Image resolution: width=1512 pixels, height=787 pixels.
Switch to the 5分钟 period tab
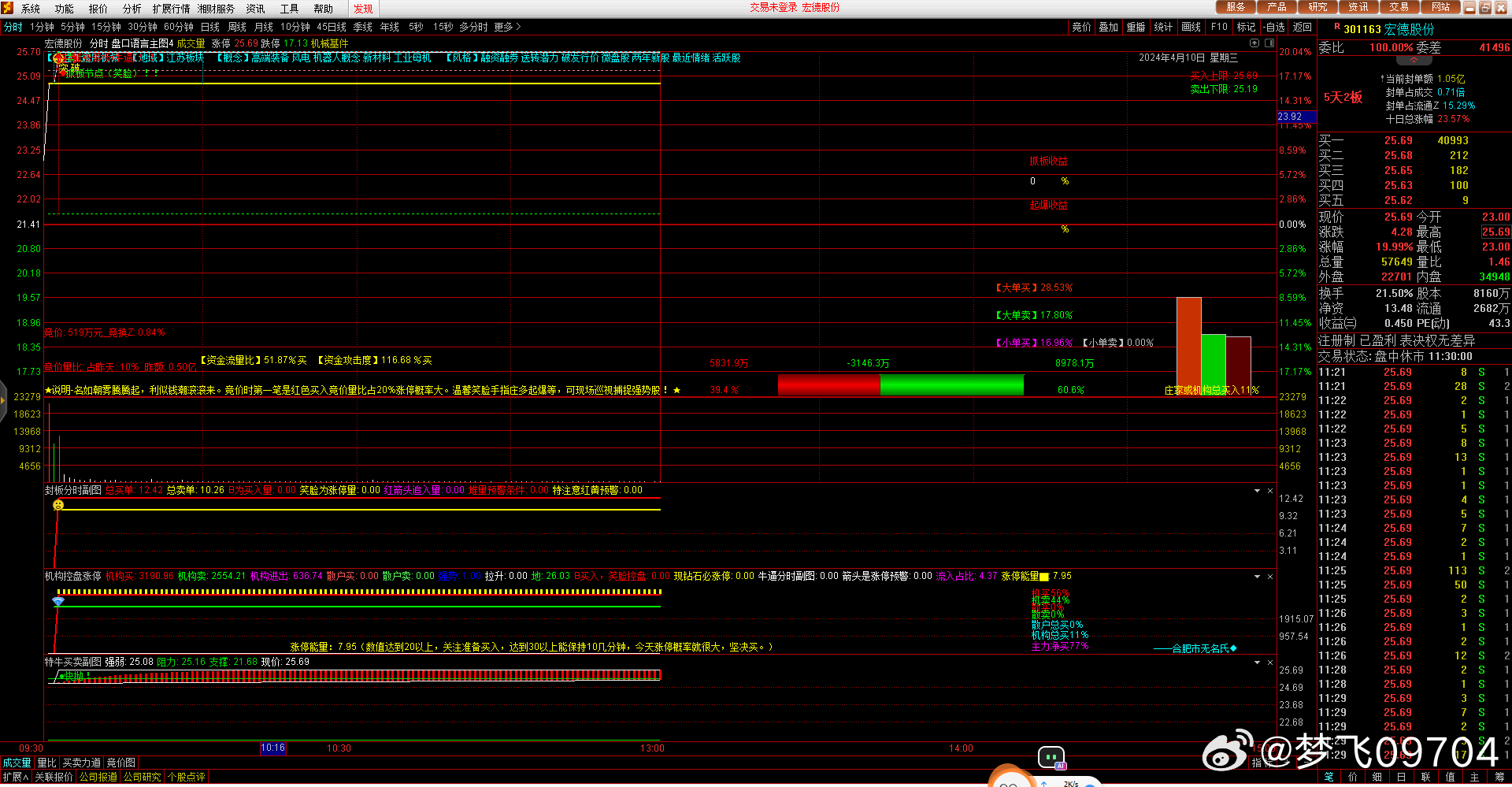[72, 27]
